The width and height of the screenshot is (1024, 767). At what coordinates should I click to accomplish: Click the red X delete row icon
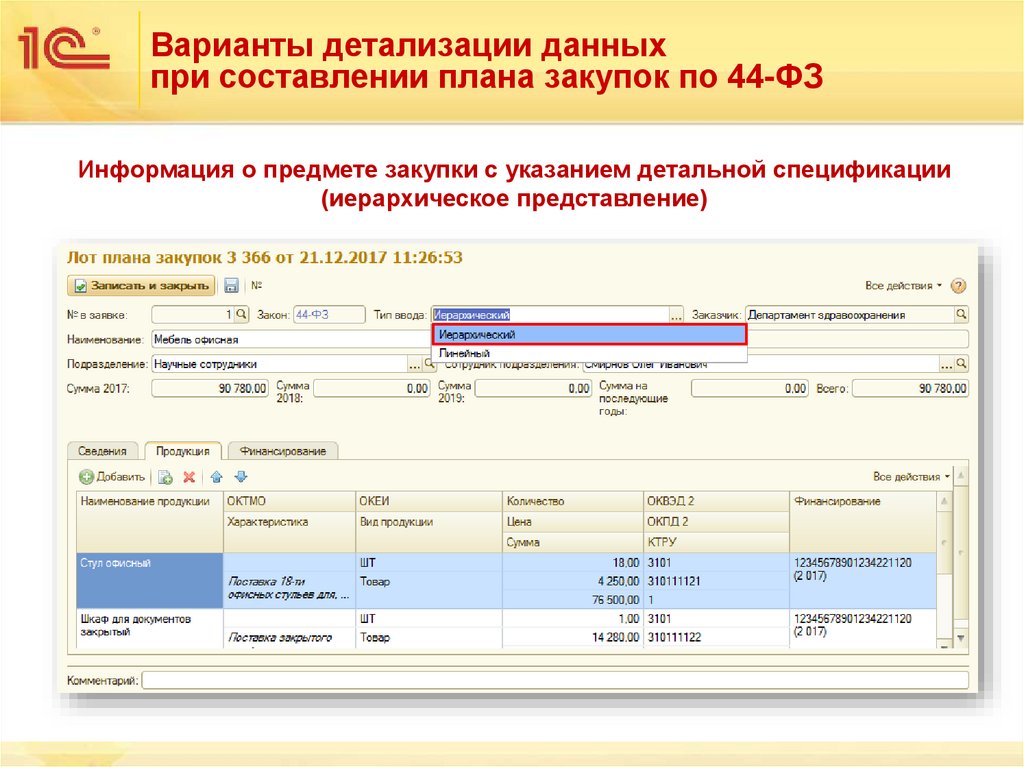tap(190, 475)
